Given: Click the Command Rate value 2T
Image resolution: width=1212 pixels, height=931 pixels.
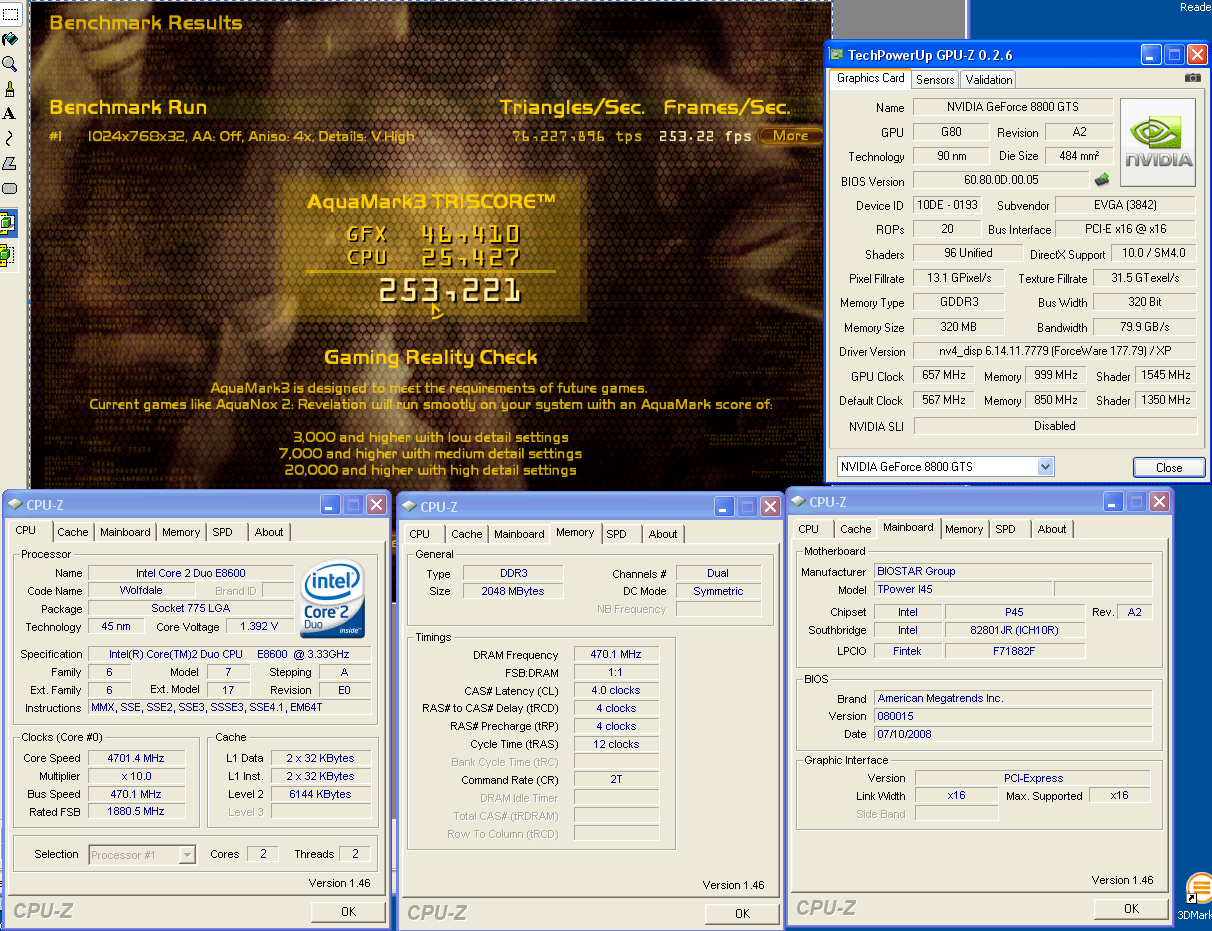Looking at the screenshot, I should [x=616, y=780].
